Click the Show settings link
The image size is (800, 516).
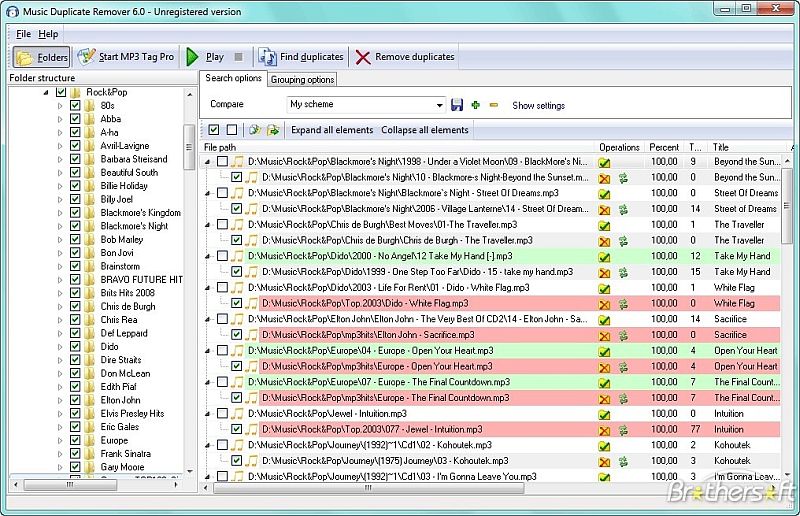coord(538,106)
